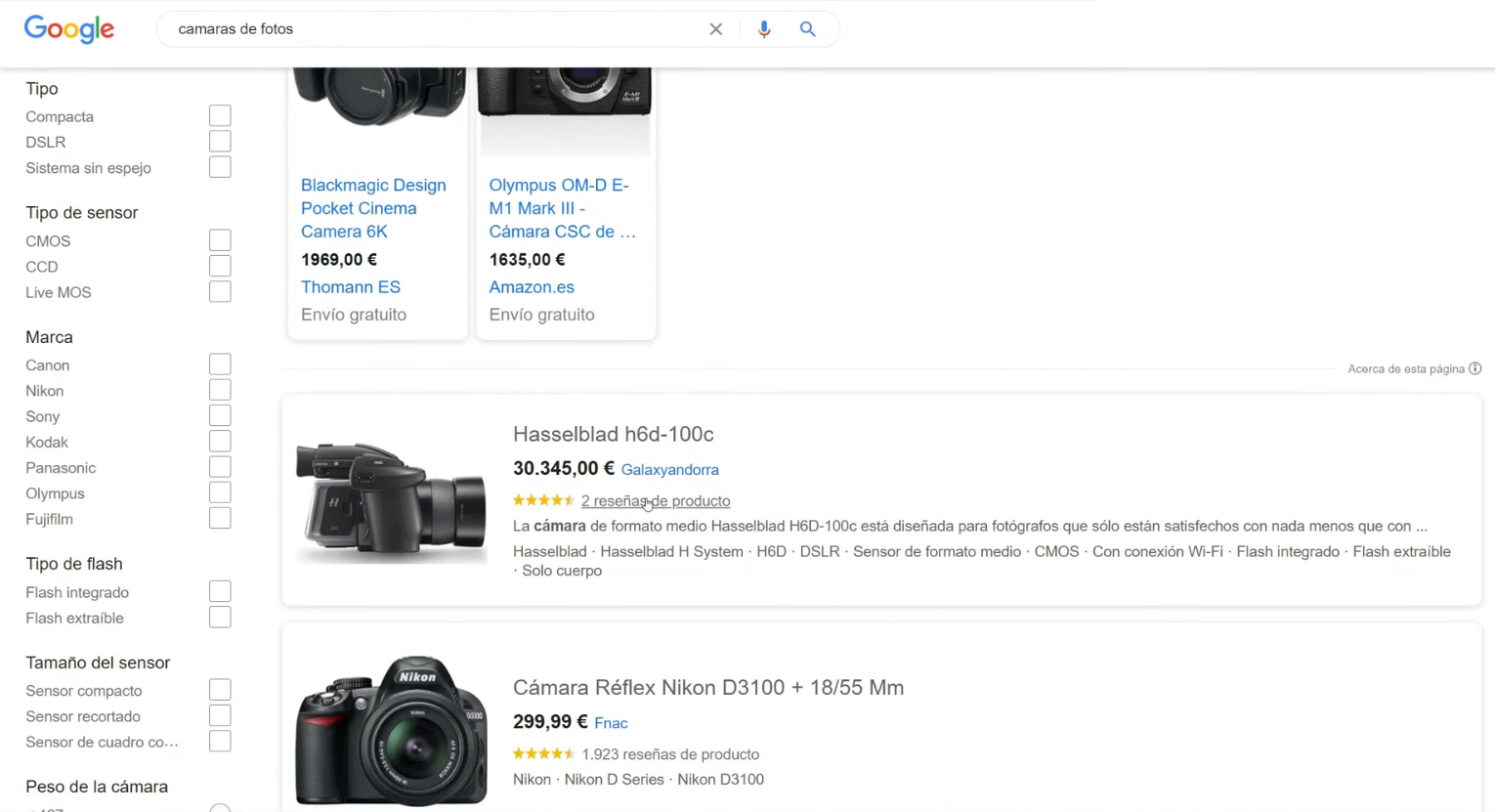Click the Tipo de flash heading
The image size is (1495, 812).
click(74, 564)
